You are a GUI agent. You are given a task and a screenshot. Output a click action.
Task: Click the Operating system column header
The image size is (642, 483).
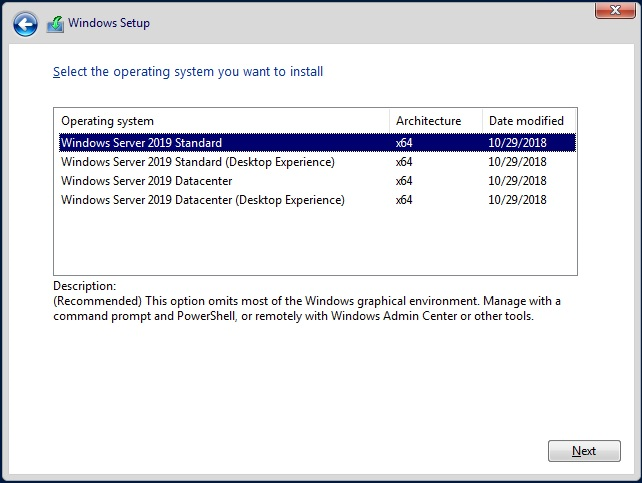[108, 121]
